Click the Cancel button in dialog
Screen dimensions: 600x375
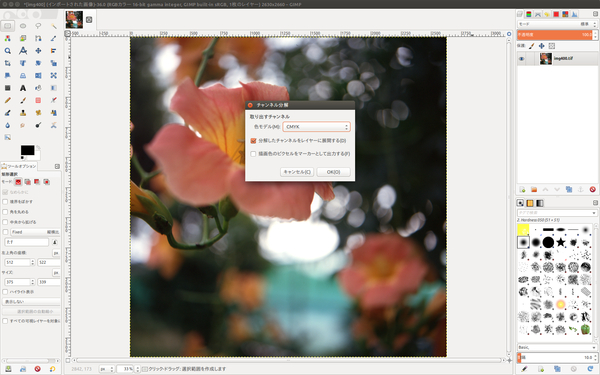(297, 172)
